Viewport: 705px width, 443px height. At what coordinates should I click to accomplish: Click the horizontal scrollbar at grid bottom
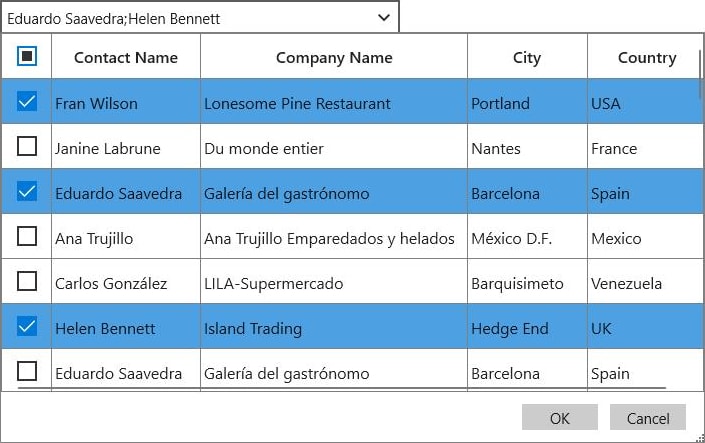(340, 388)
